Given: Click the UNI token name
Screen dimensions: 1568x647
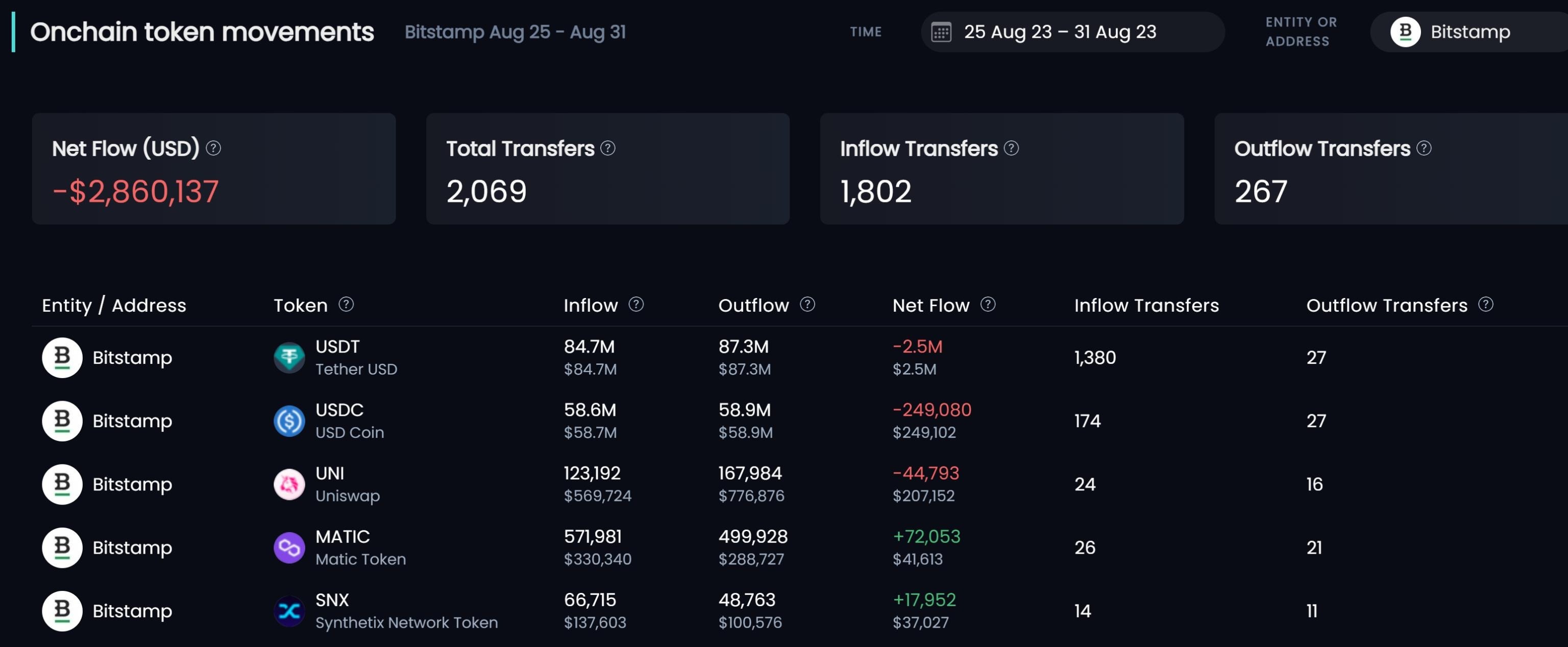Looking at the screenshot, I should [329, 473].
